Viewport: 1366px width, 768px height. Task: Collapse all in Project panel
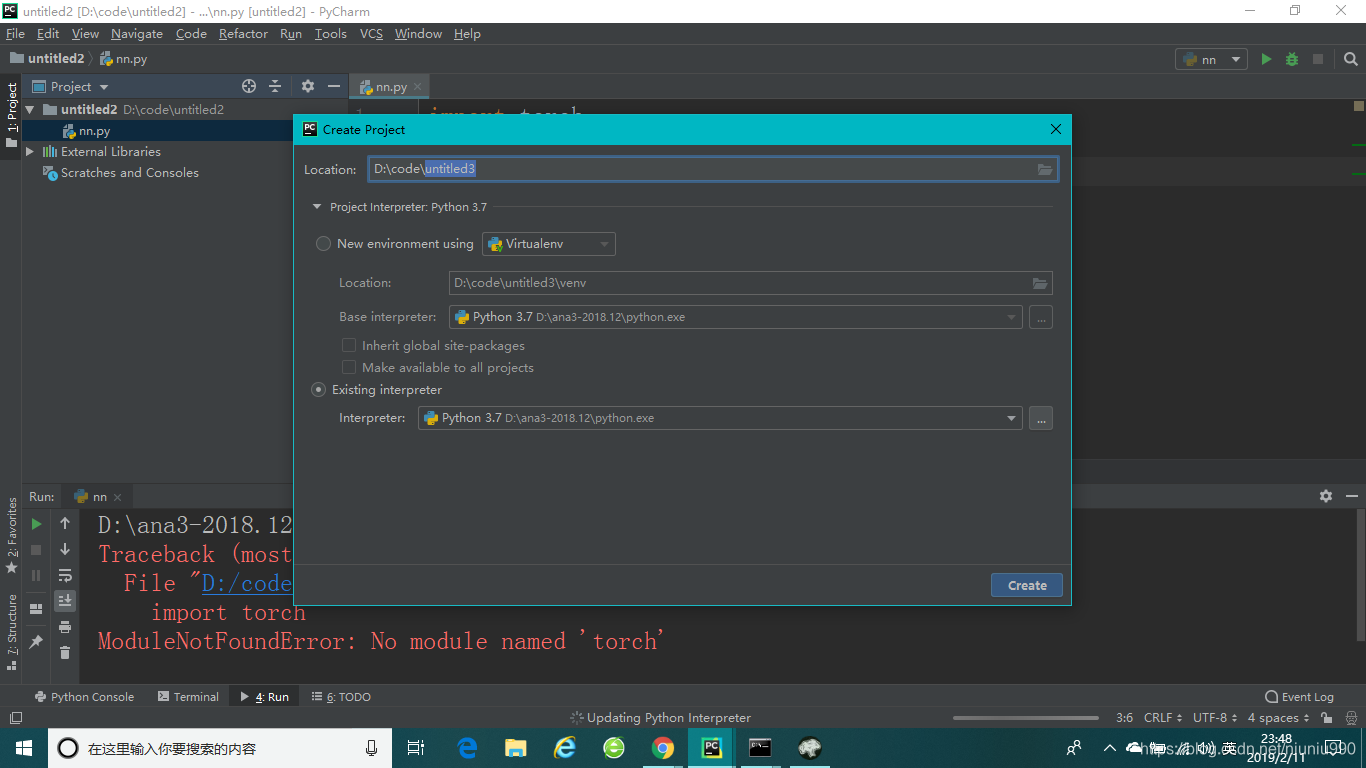click(x=275, y=86)
